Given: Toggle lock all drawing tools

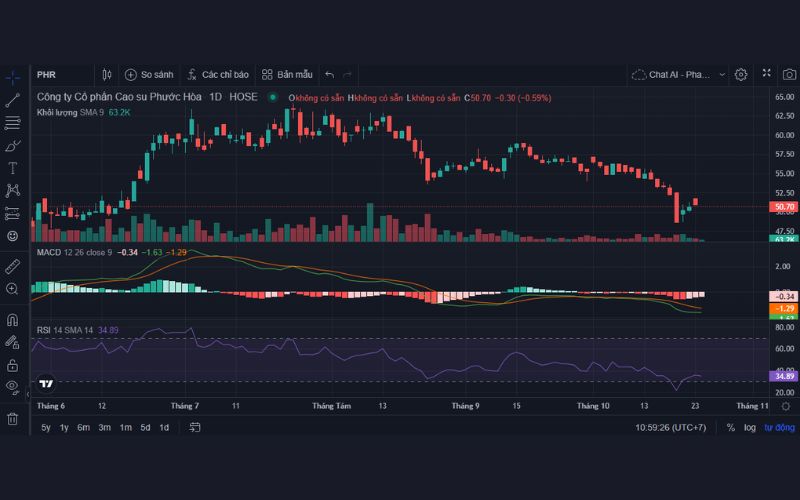Looking at the screenshot, I should point(13,364).
